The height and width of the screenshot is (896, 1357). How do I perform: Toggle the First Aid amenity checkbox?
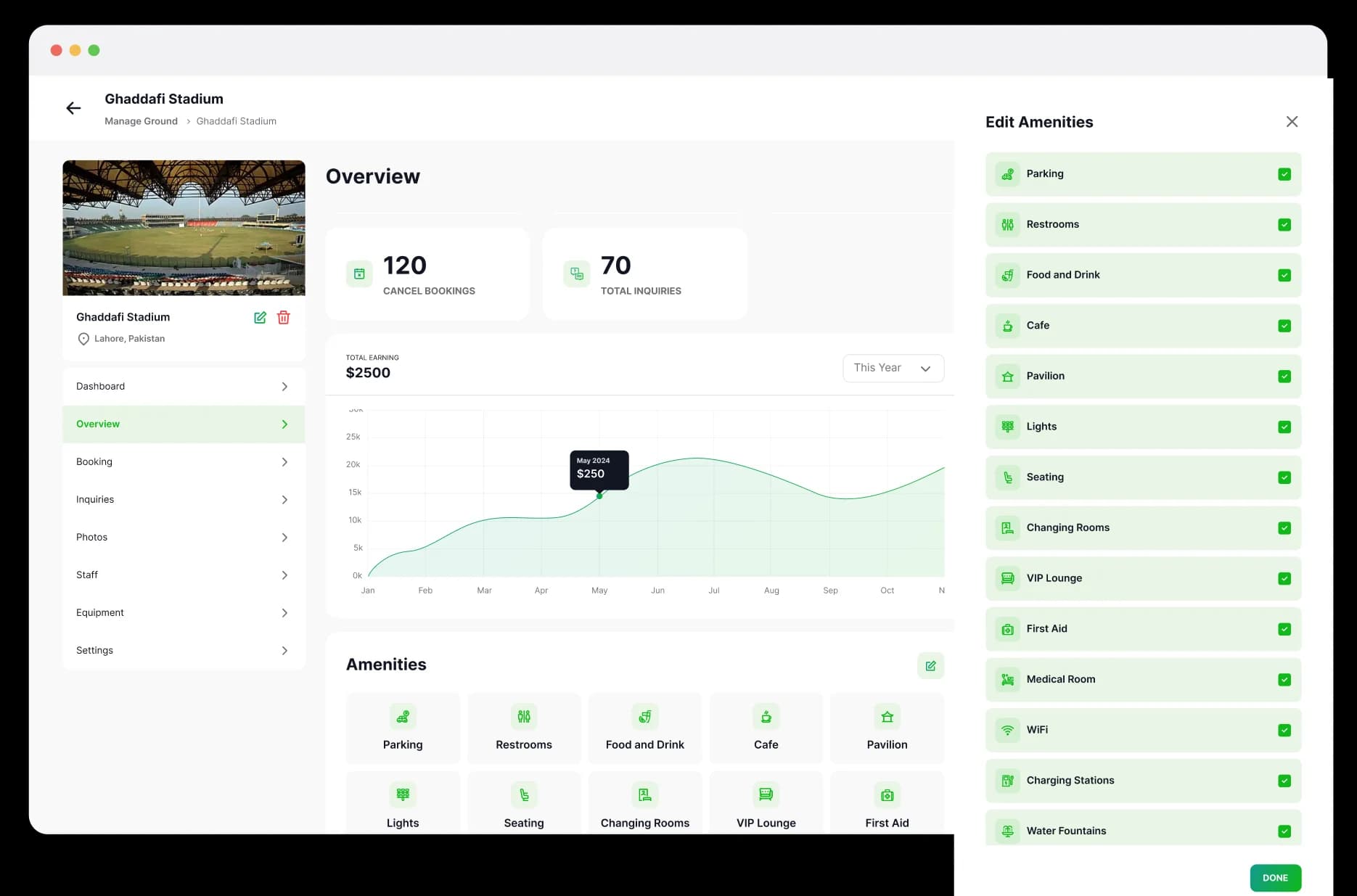click(1284, 629)
